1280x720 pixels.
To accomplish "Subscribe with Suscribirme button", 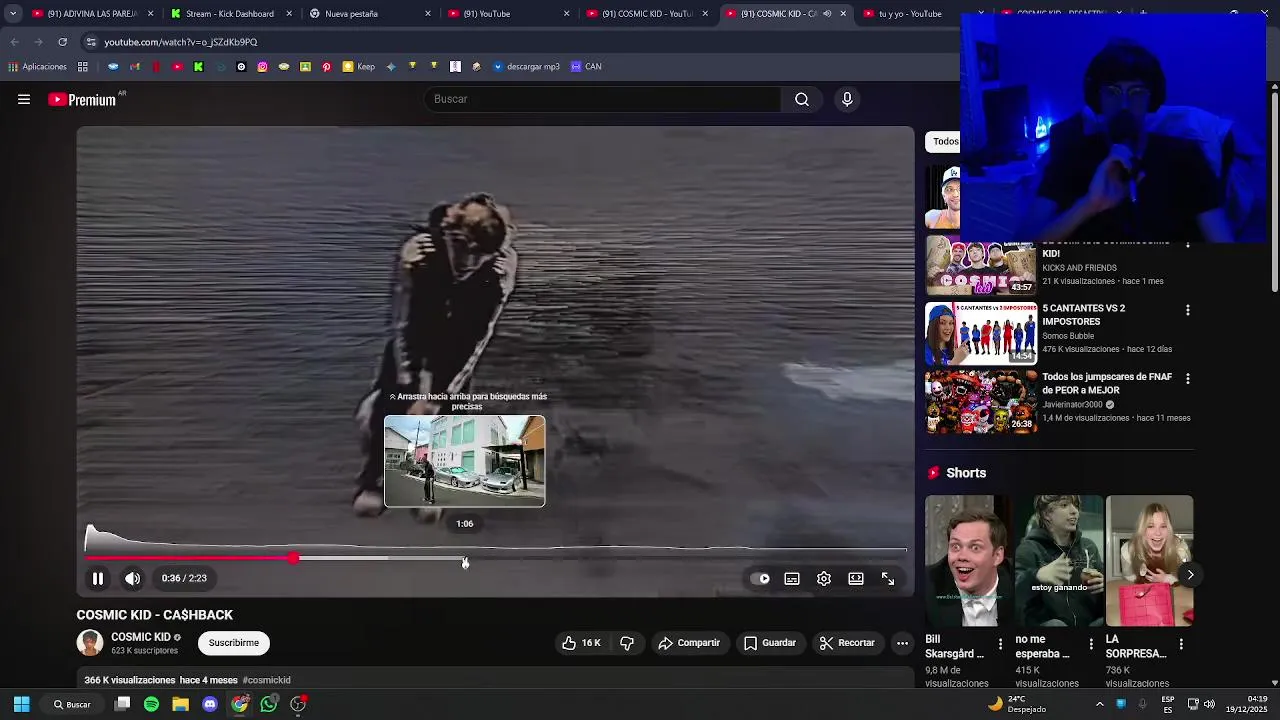I will (x=234, y=643).
